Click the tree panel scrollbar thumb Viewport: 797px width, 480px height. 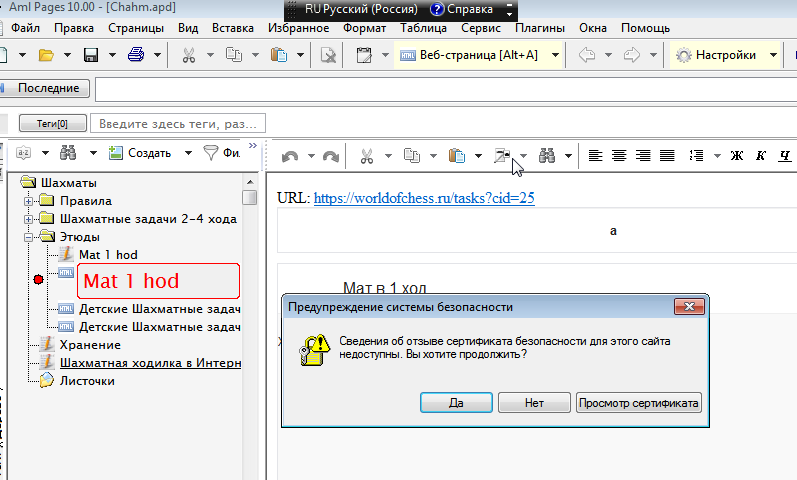point(249,197)
